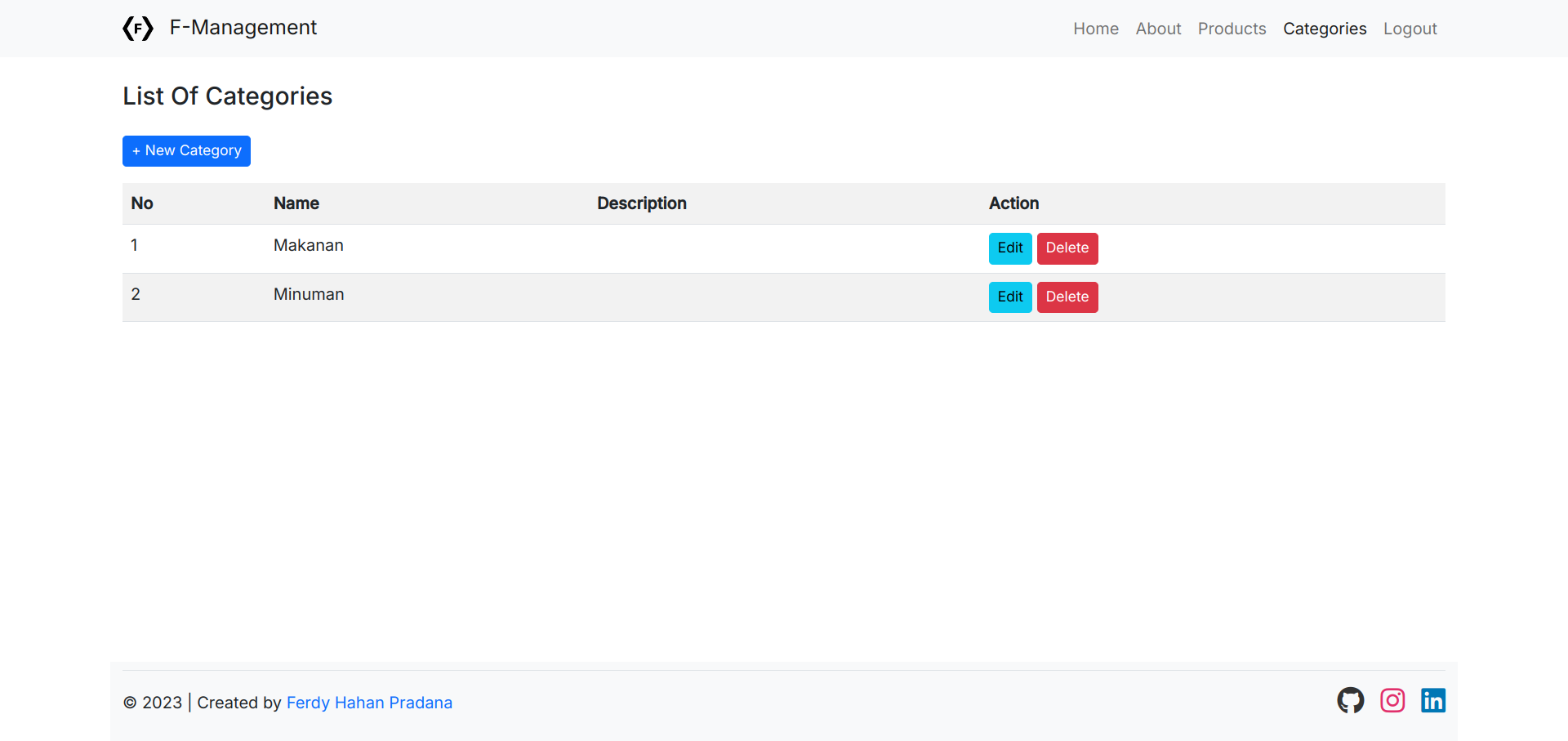The height and width of the screenshot is (741, 1568).
Task: Edit the Minuman category
Action: coord(1009,297)
